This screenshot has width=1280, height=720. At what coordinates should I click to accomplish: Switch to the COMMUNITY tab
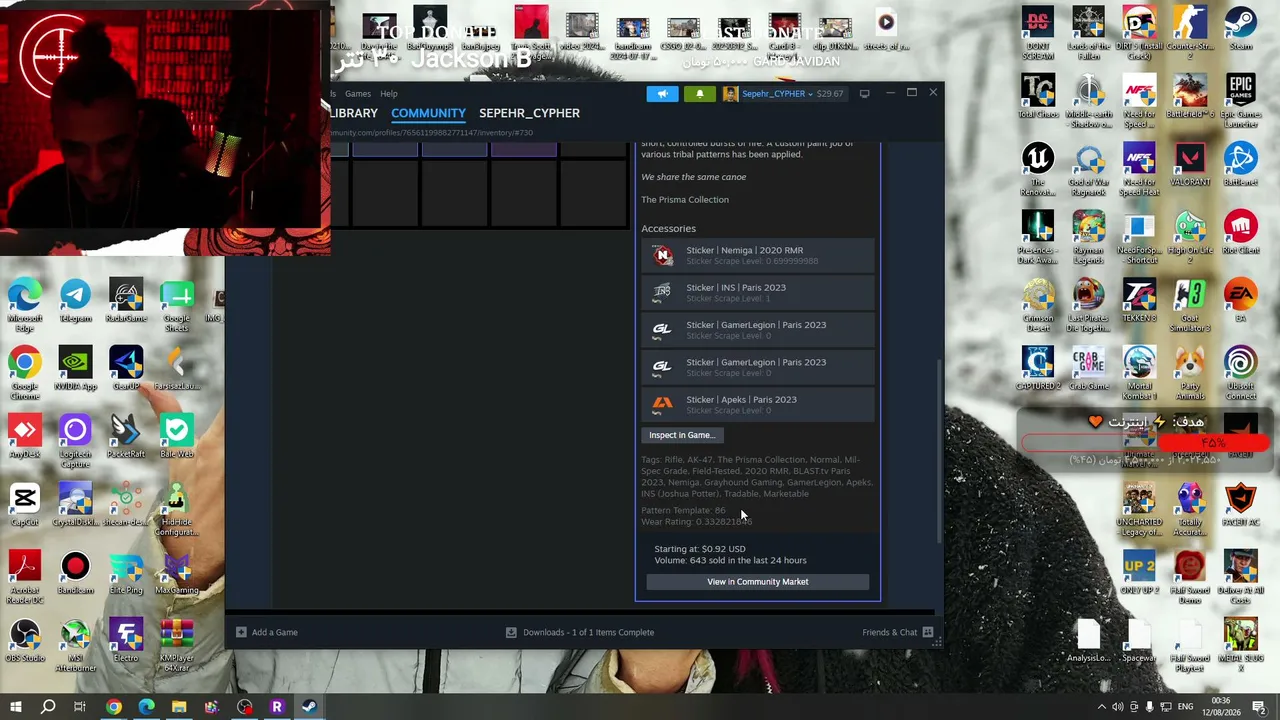tap(428, 113)
